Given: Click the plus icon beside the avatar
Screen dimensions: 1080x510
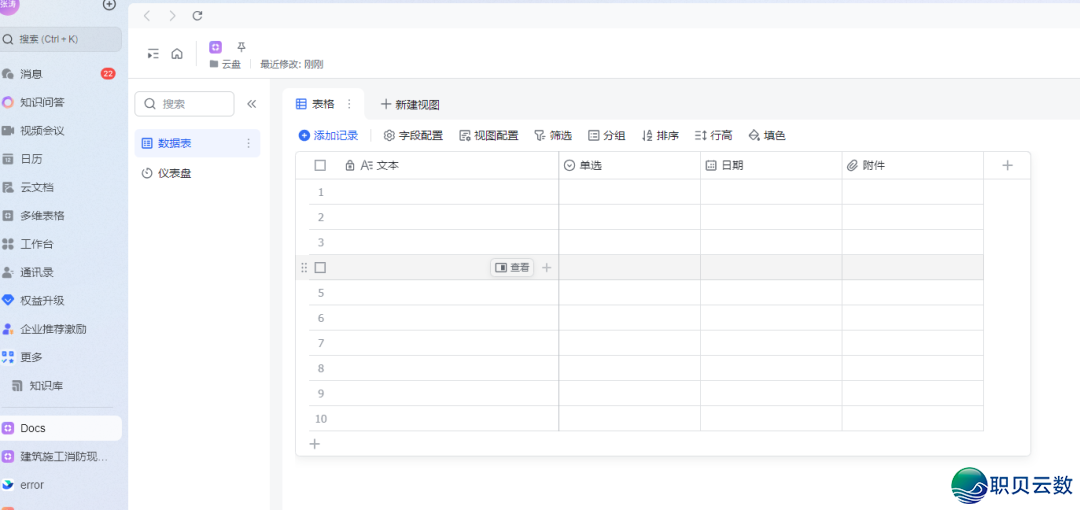Looking at the screenshot, I should [109, 4].
